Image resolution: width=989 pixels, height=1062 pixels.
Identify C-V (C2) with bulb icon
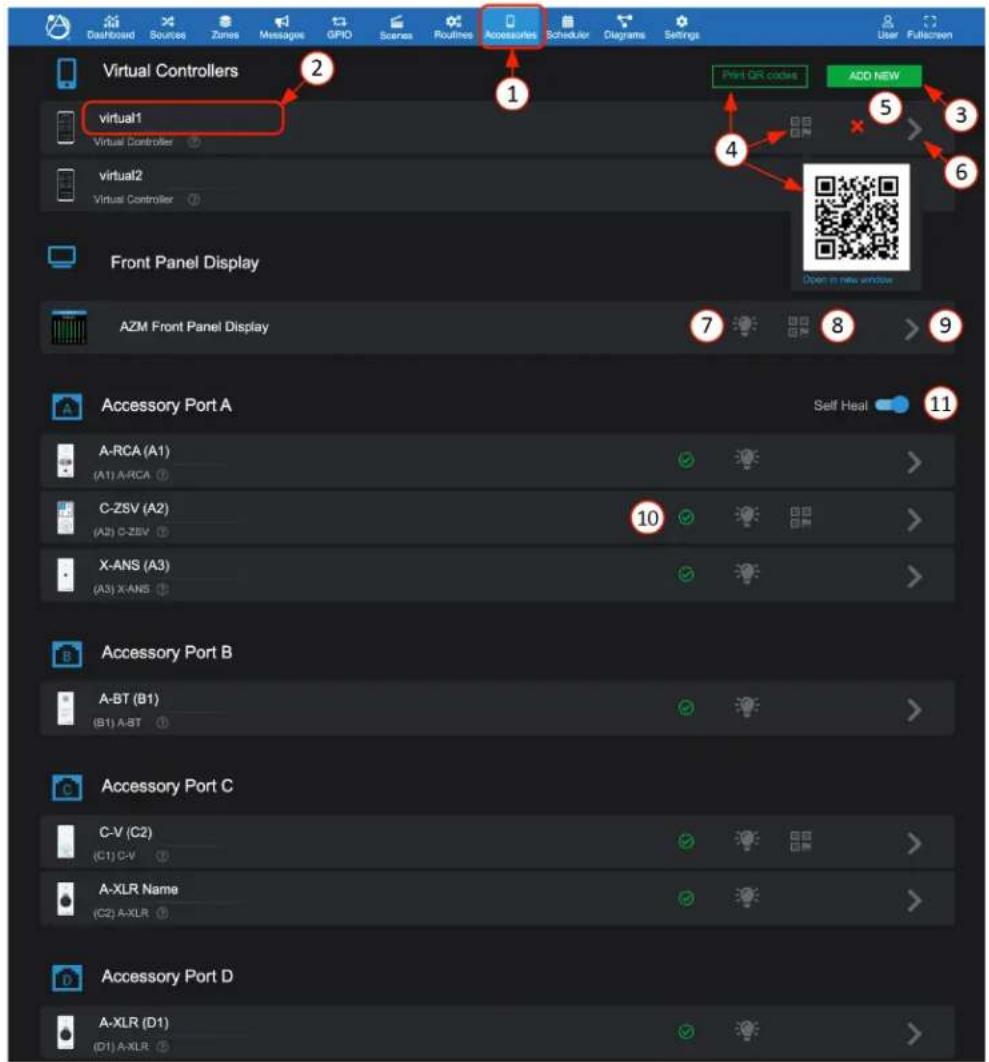pos(747,841)
